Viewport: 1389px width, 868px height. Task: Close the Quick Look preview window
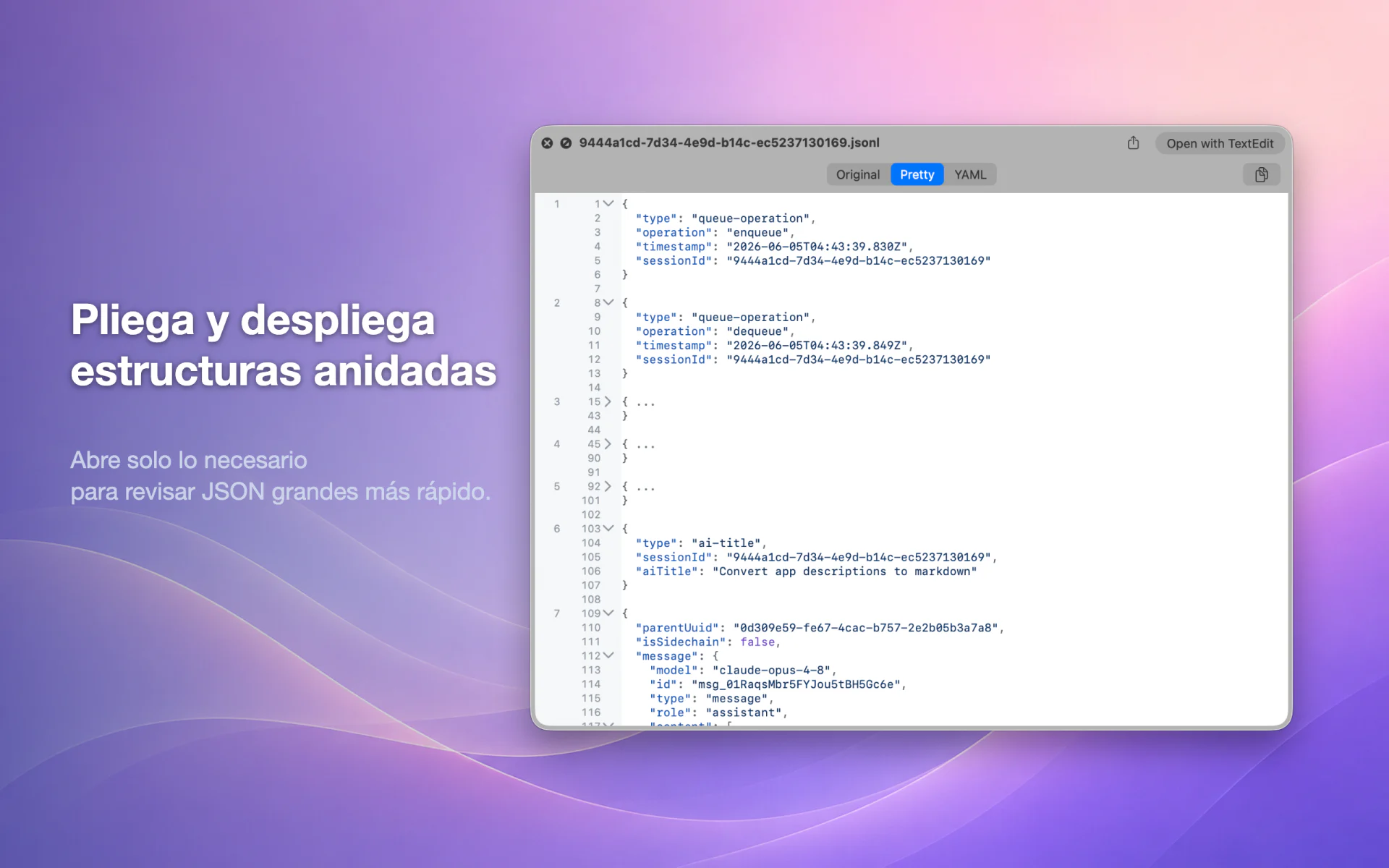click(547, 143)
